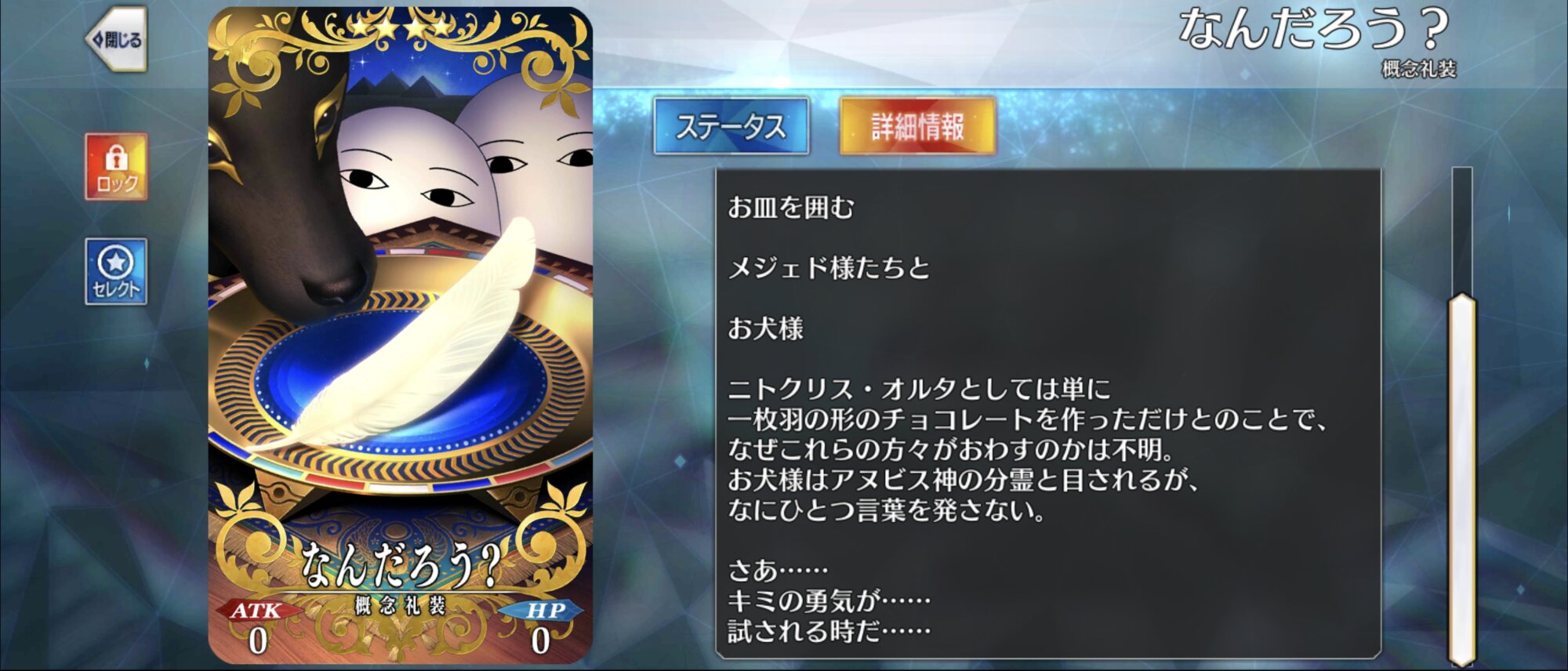Click the なんだろう？ header title text
This screenshot has width=1568, height=671.
(x=1314, y=29)
